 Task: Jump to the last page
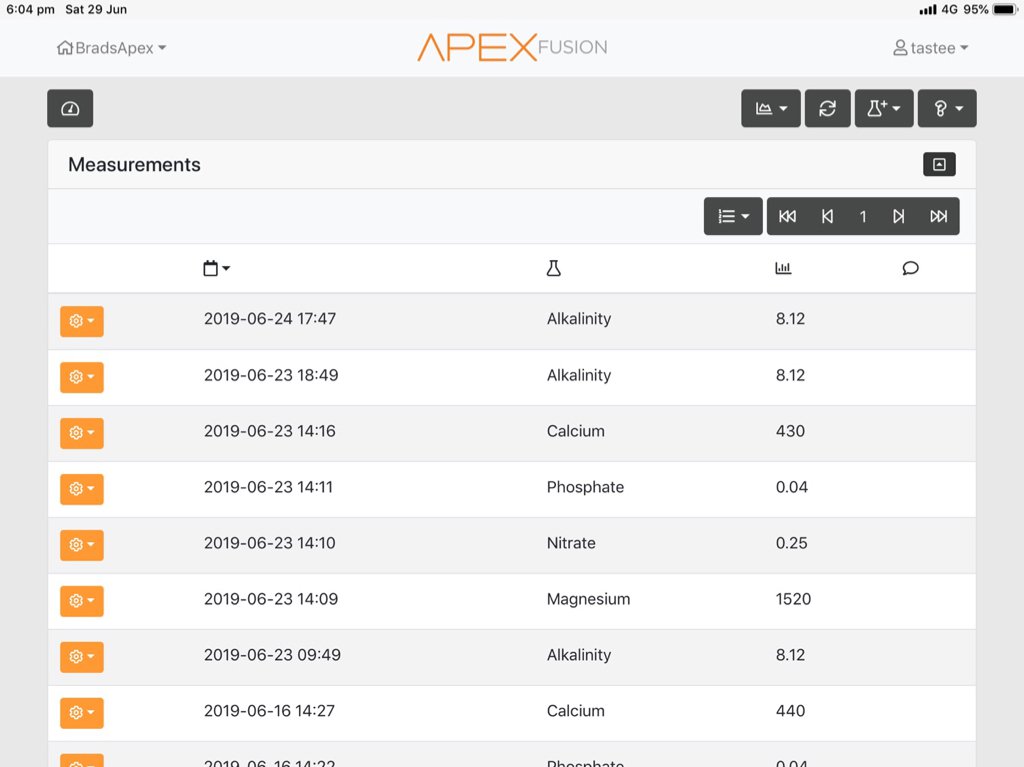938,216
